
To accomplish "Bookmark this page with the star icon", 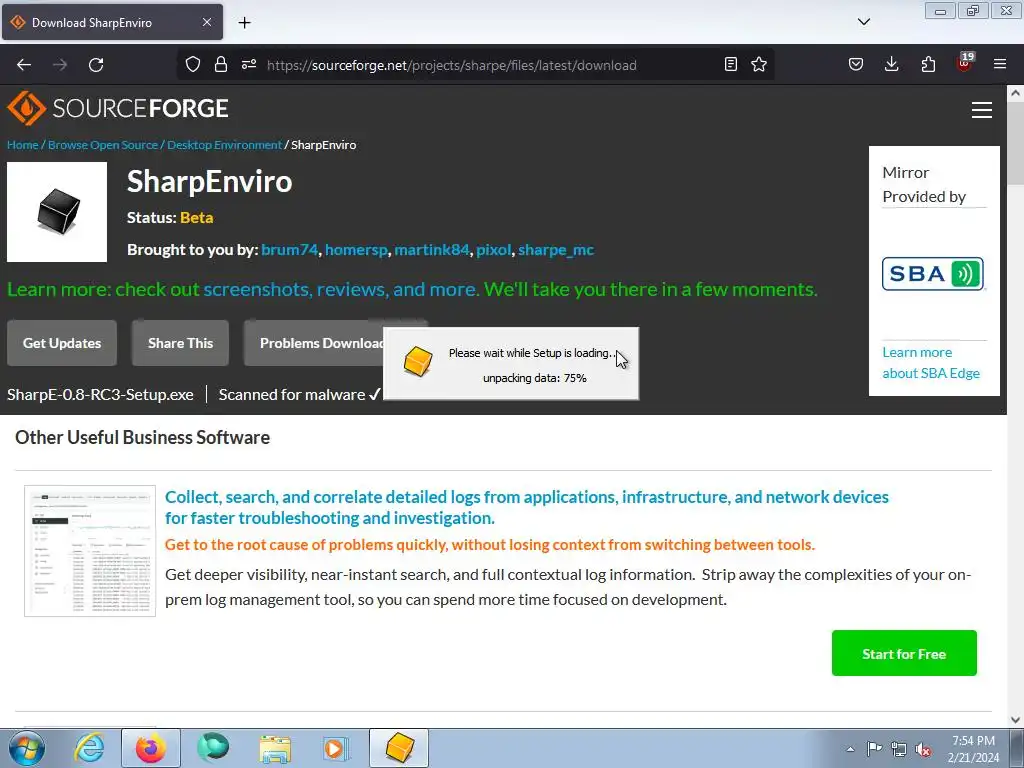I will [759, 65].
